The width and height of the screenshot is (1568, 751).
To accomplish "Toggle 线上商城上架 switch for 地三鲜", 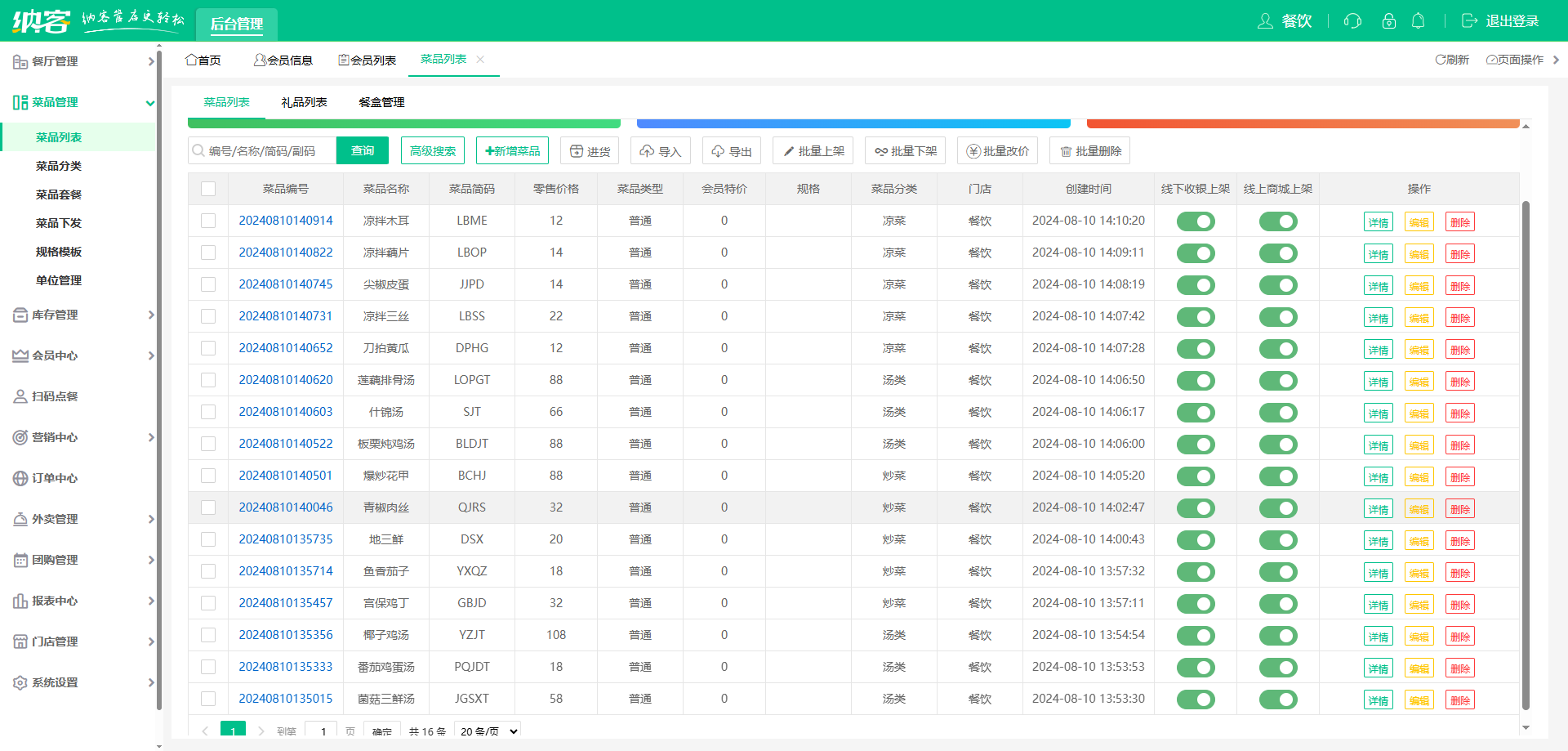I will coord(1278,540).
